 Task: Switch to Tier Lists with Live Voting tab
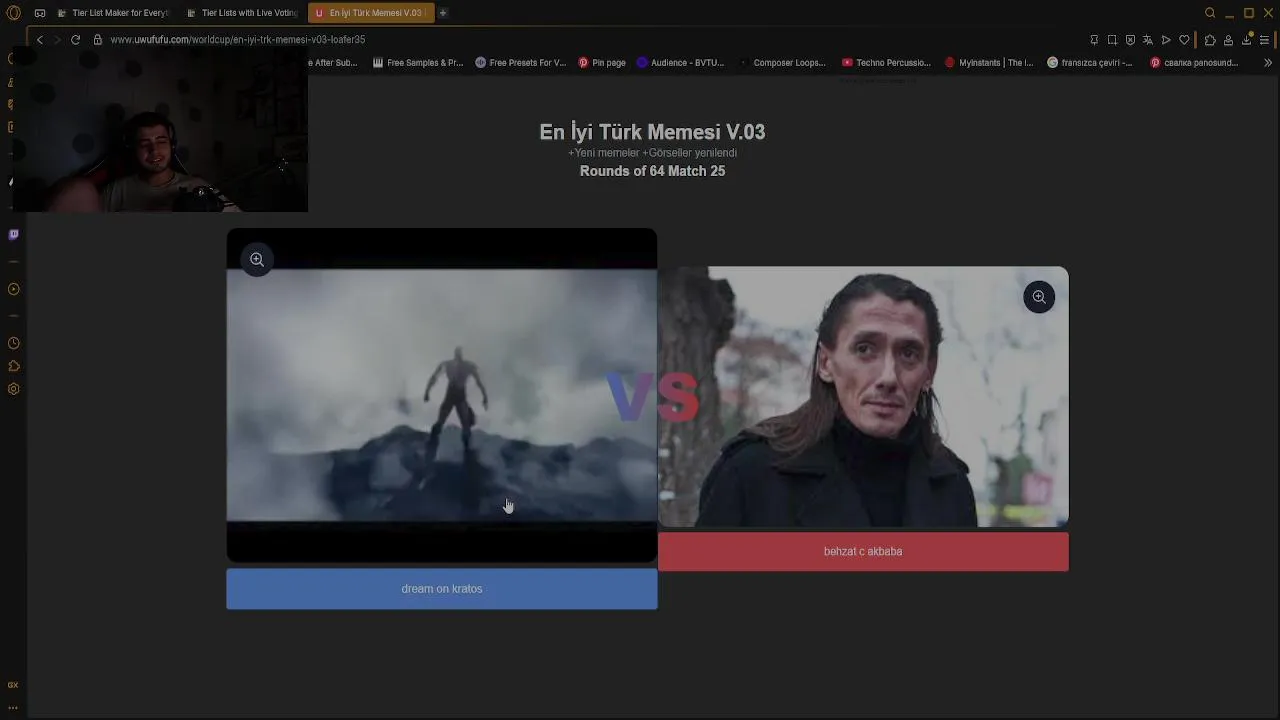point(241,13)
